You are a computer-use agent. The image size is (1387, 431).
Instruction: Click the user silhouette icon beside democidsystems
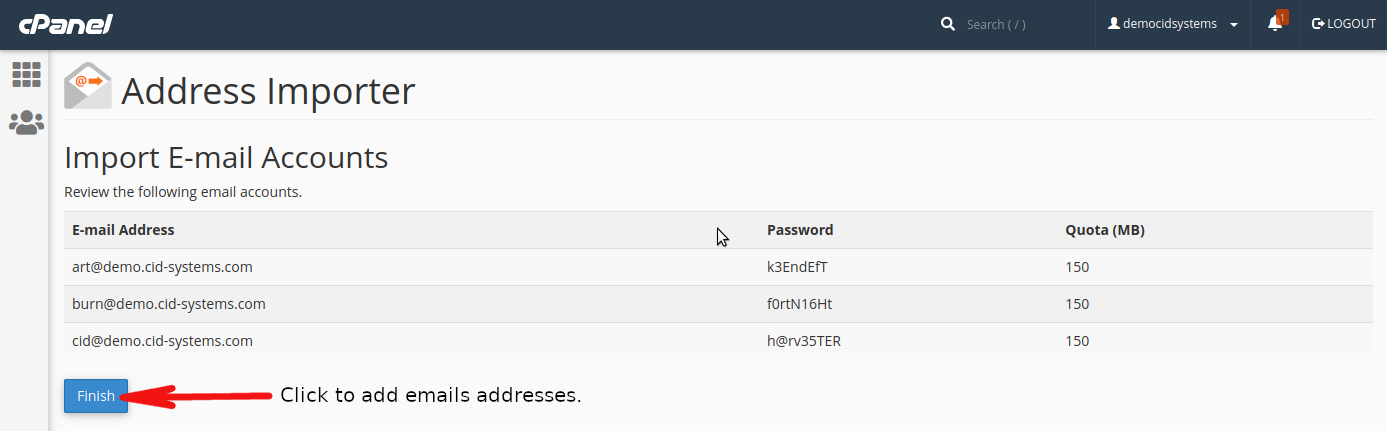(1114, 24)
